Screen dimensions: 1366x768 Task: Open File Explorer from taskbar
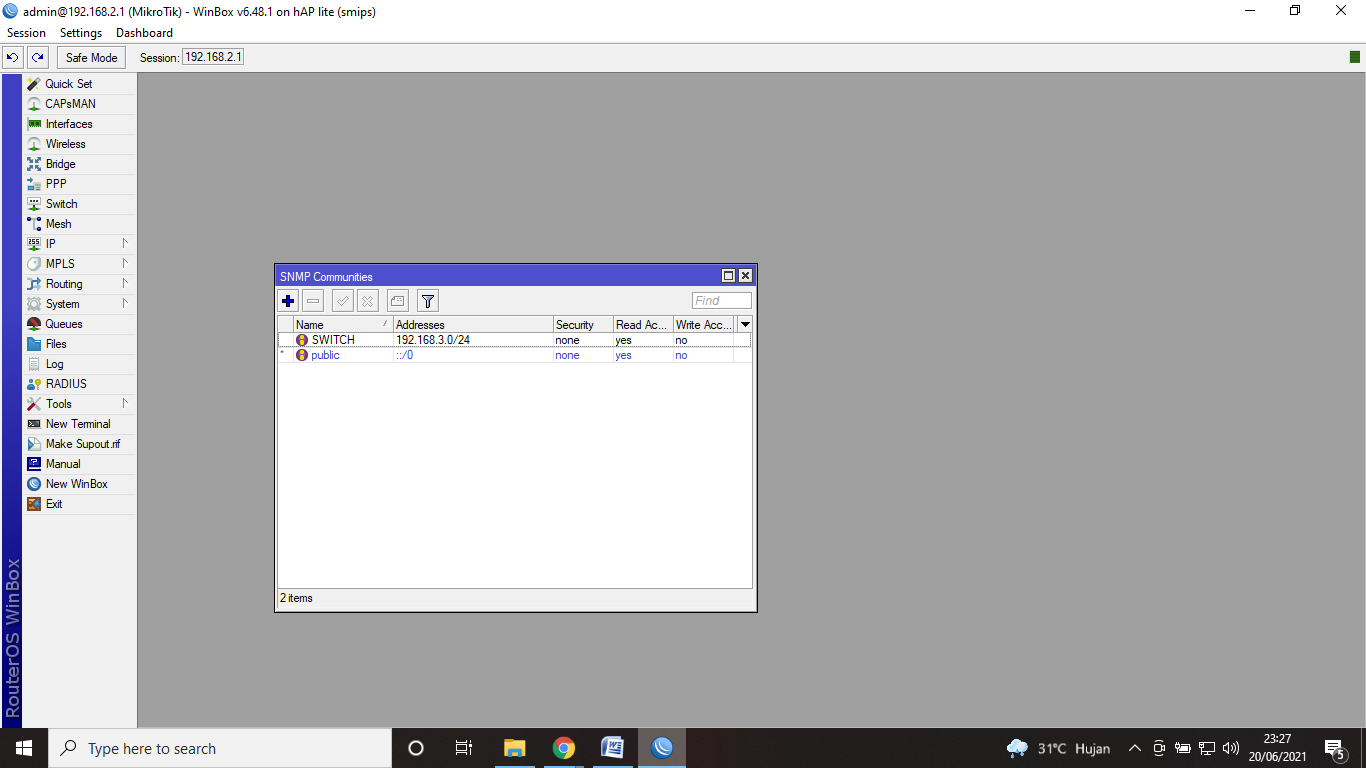pos(514,748)
